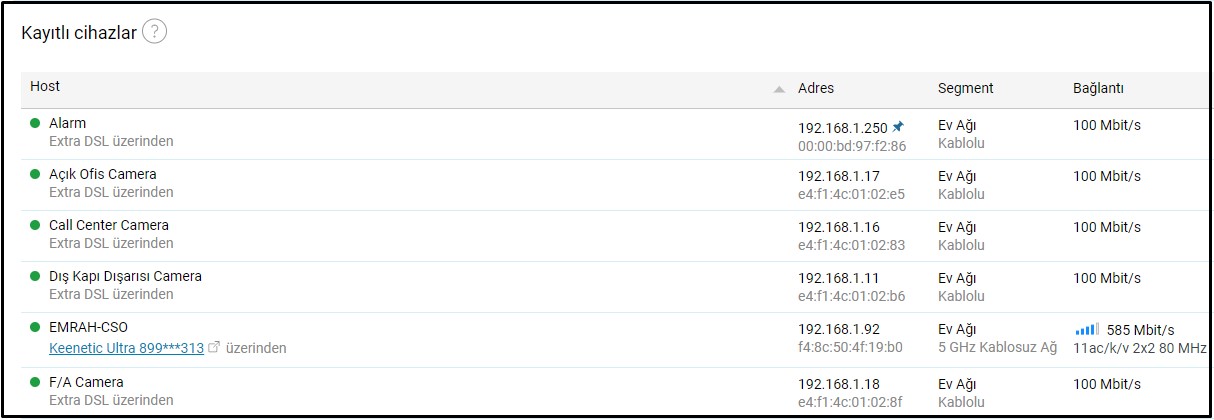Sort by the Adres column header
Image resolution: width=1214 pixels, height=420 pixels.
(816, 88)
